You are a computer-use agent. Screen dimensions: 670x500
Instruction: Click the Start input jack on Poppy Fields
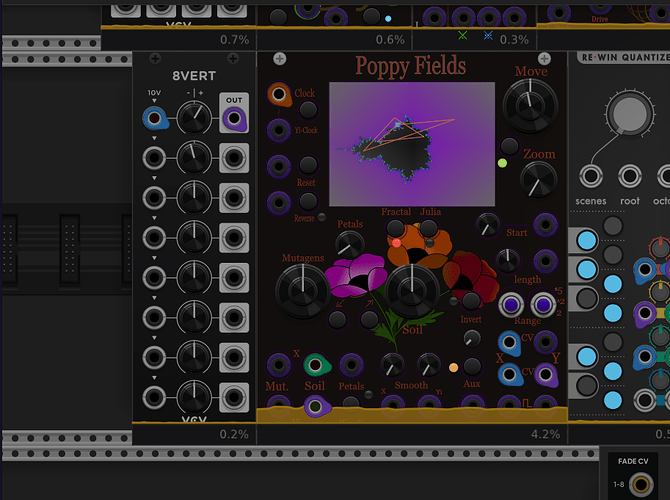(545, 225)
